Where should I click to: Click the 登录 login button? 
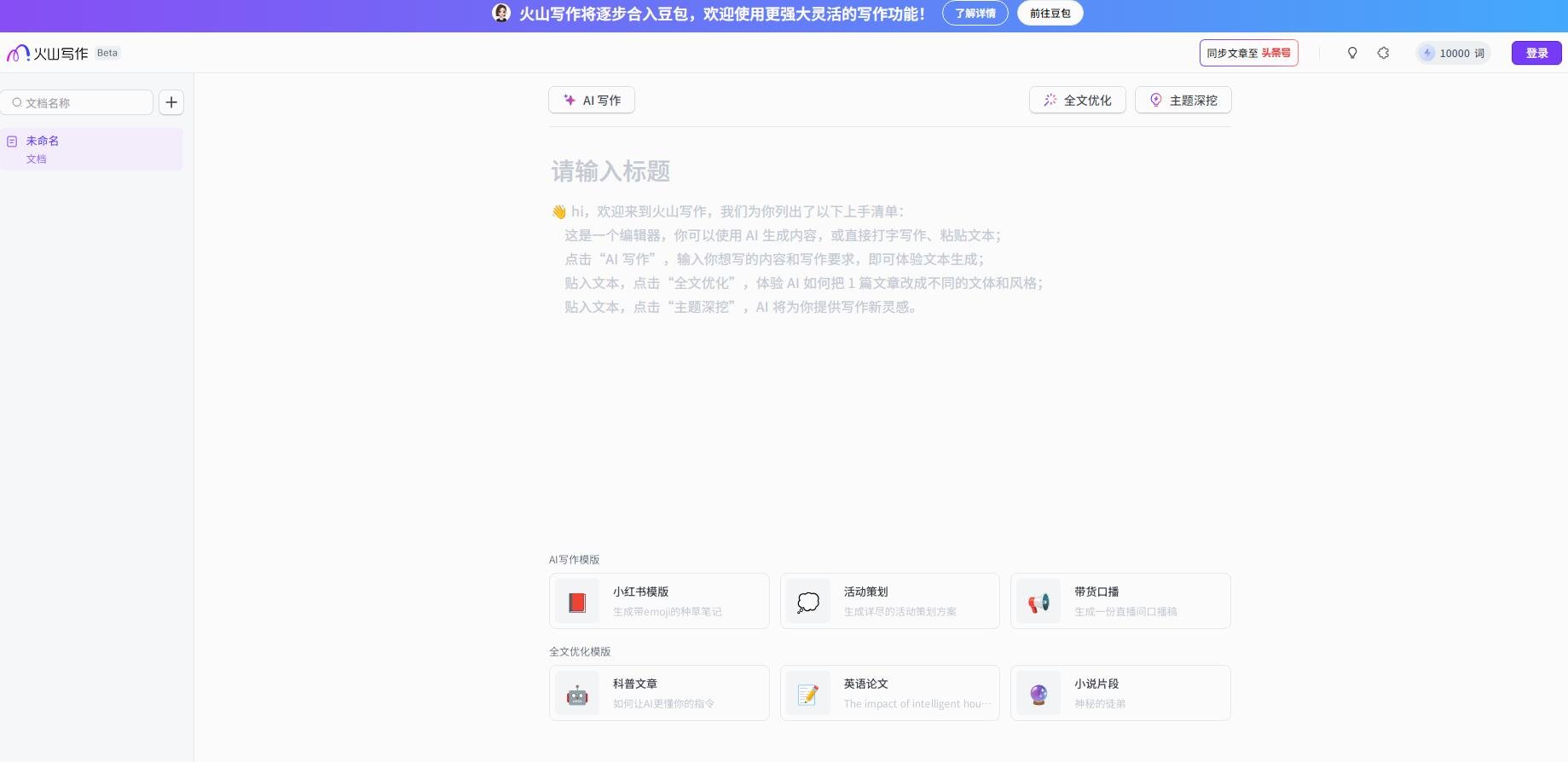pyautogui.click(x=1536, y=53)
